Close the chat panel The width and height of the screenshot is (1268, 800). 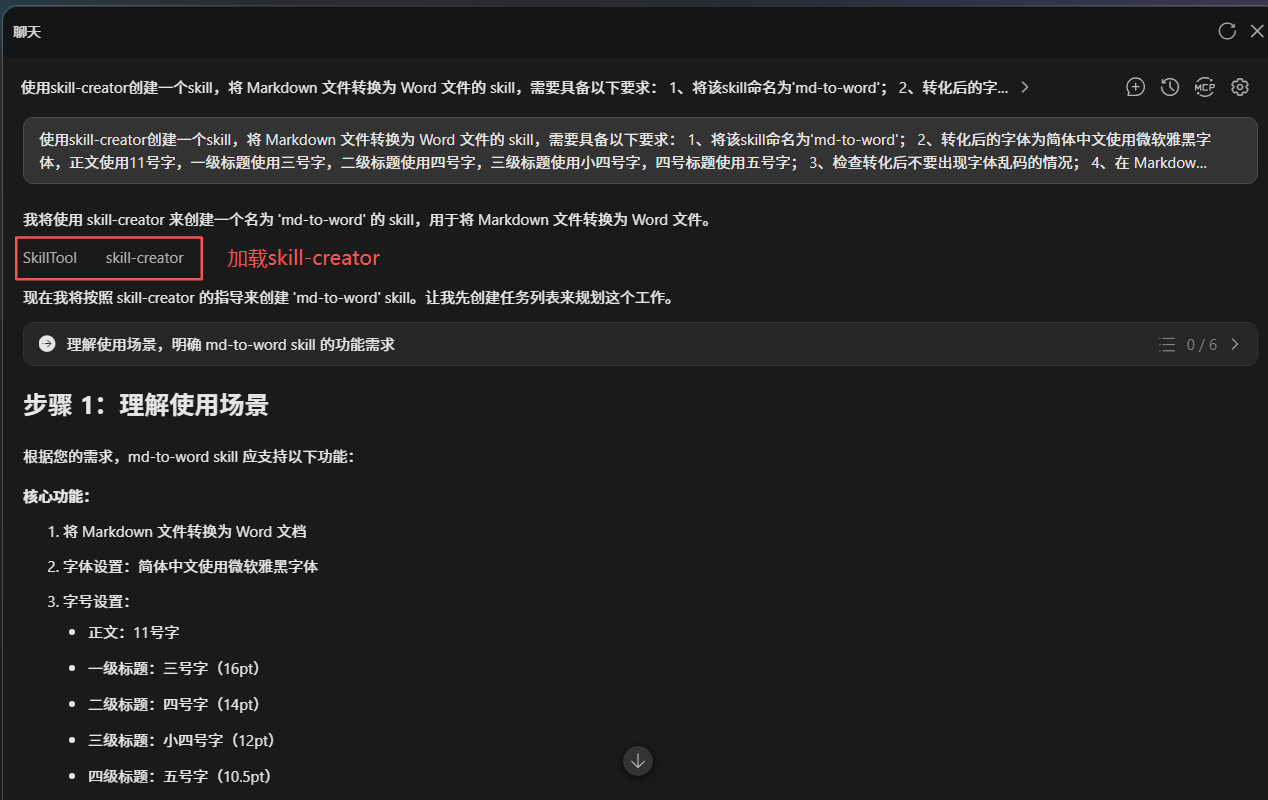[1257, 31]
